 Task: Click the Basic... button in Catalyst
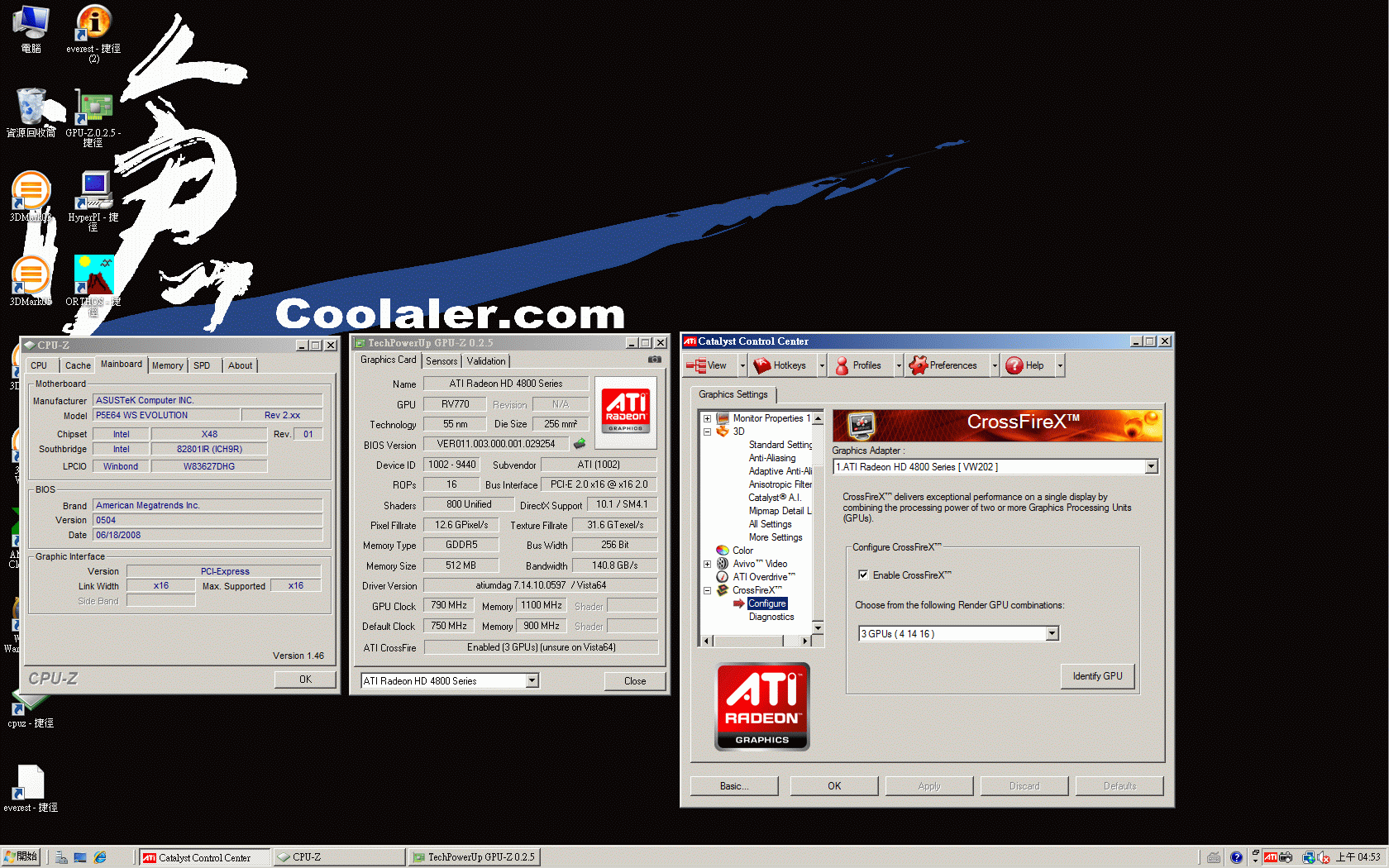(x=734, y=786)
